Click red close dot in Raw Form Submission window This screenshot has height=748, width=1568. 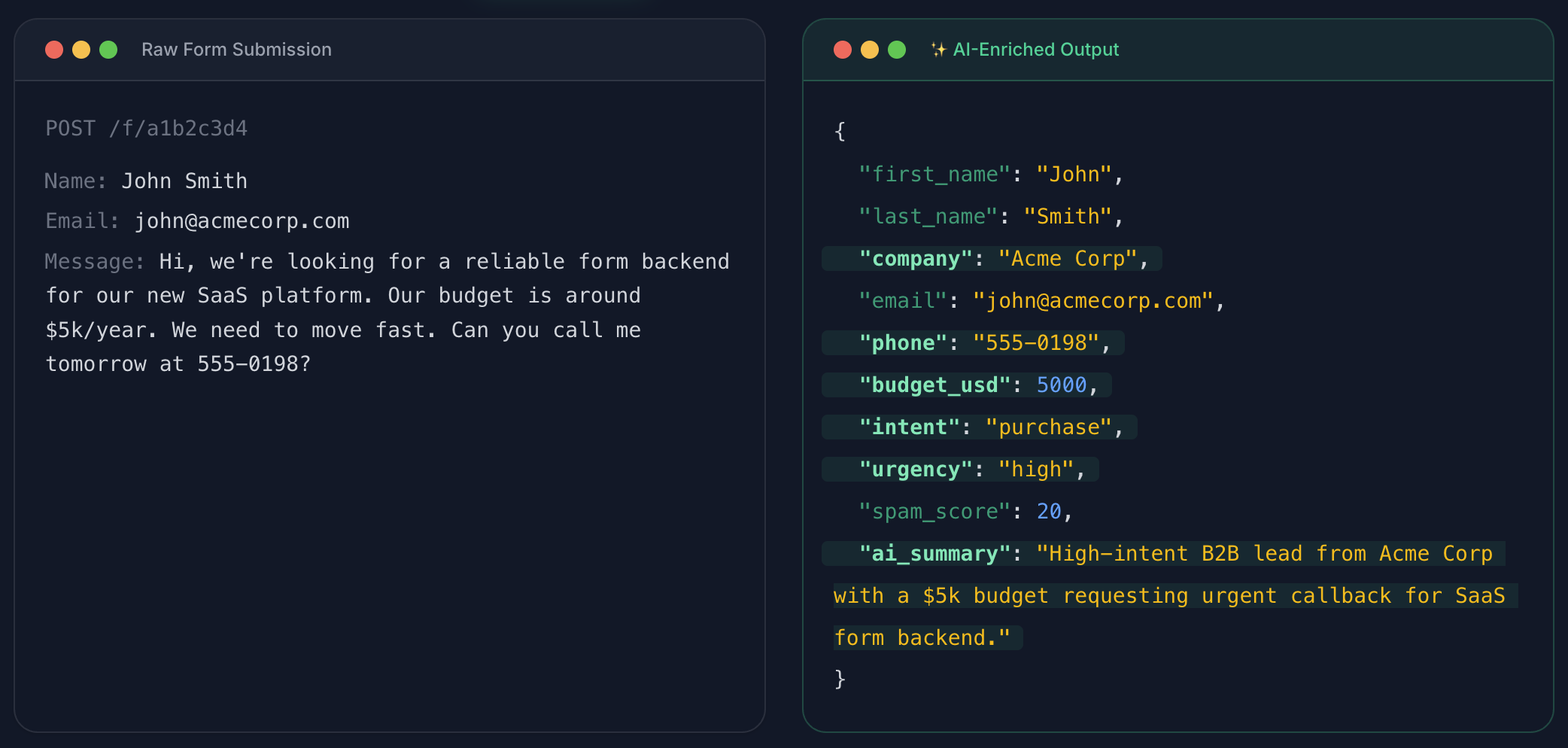54,50
